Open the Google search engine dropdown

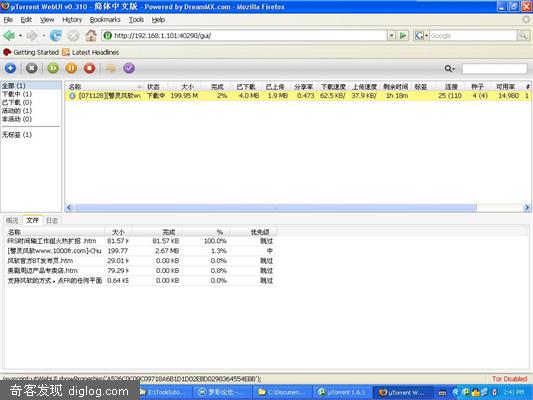[x=426, y=35]
